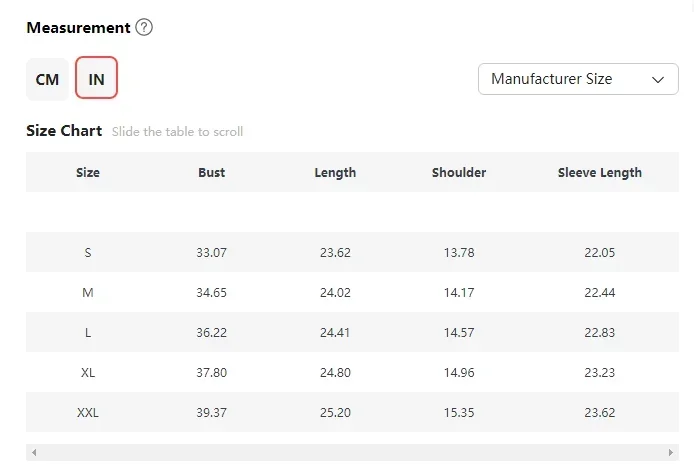Select the XXL size row label
The height and width of the screenshot is (473, 694).
tap(88, 413)
